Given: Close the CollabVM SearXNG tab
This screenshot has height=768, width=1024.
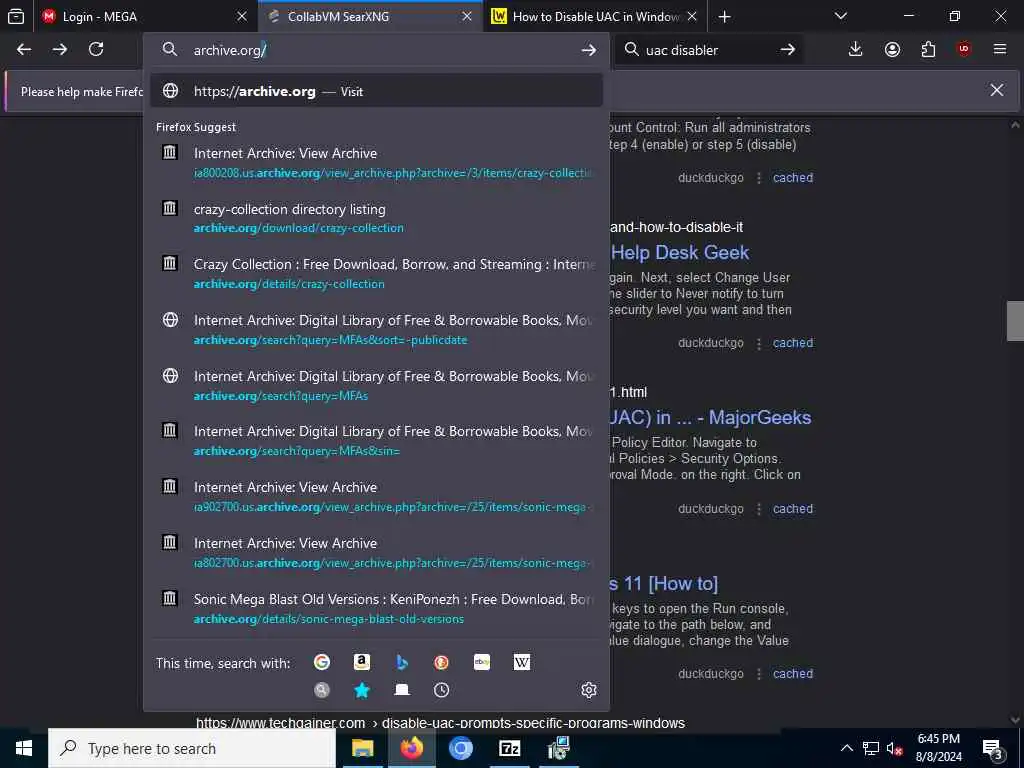Looking at the screenshot, I should pos(467,17).
